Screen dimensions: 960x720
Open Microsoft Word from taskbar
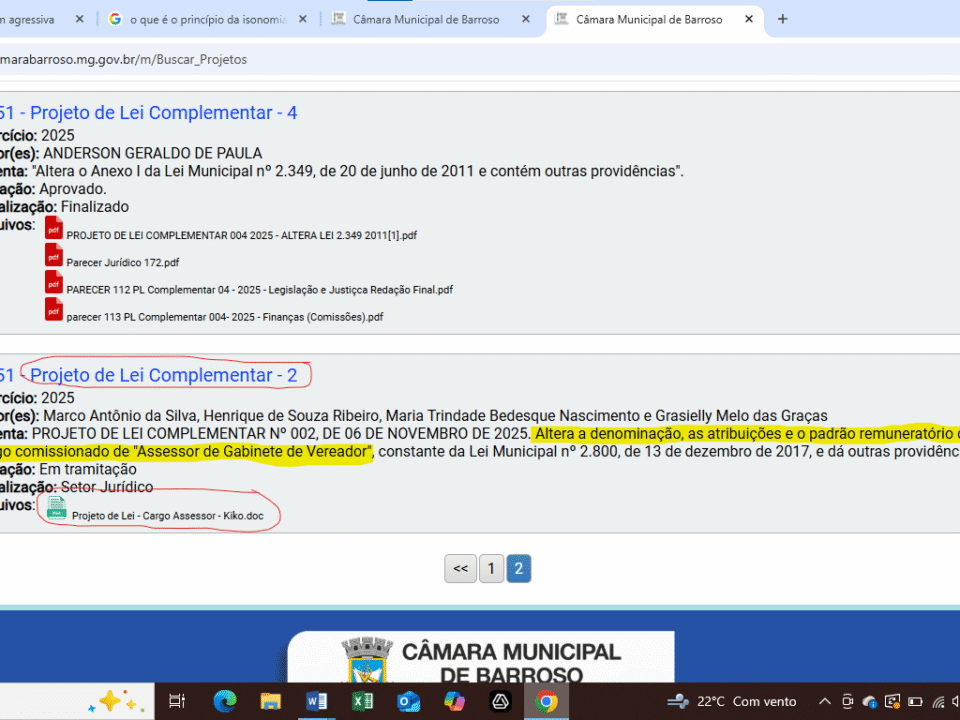(317, 701)
